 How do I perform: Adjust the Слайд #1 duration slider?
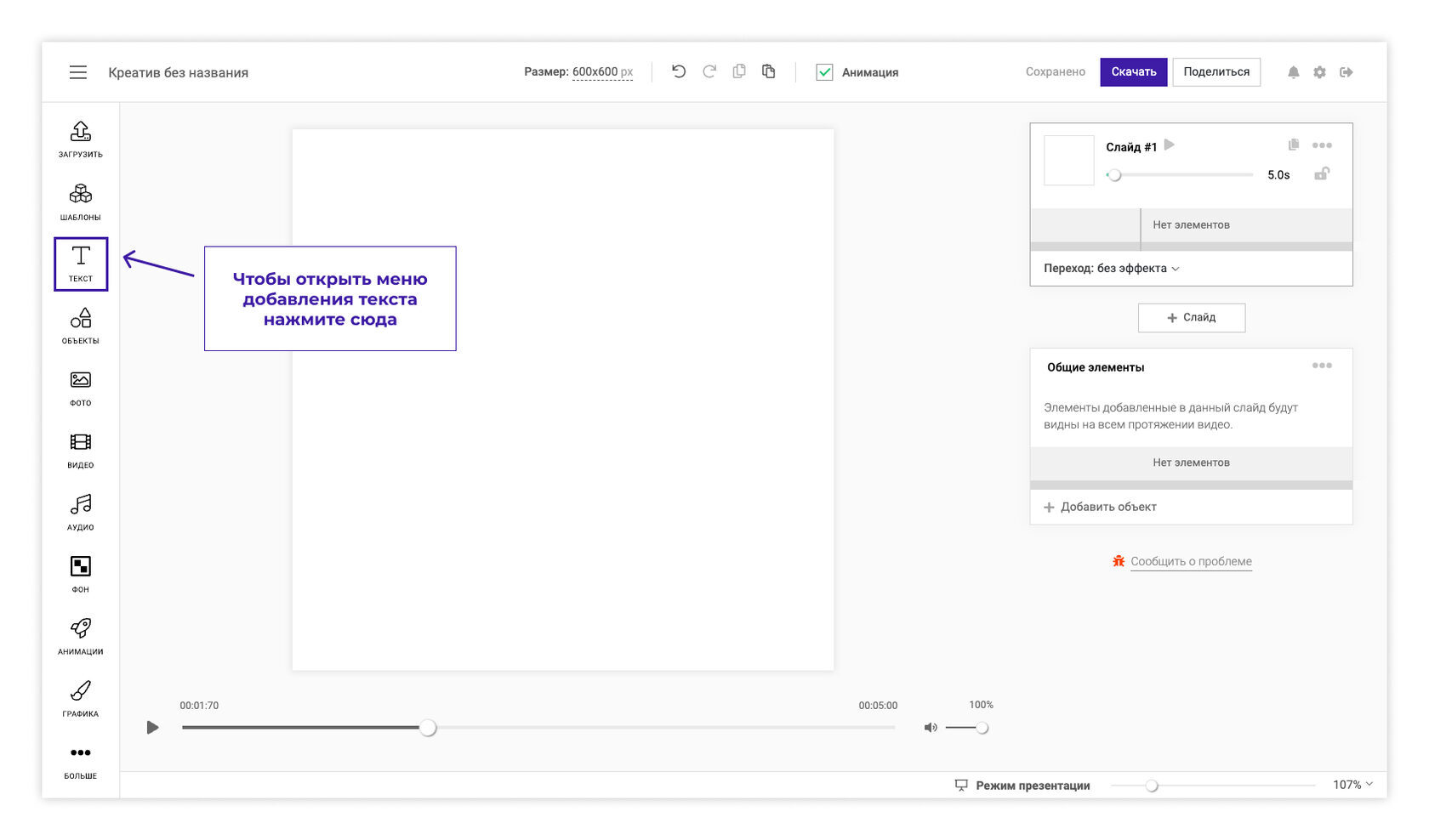1114,175
